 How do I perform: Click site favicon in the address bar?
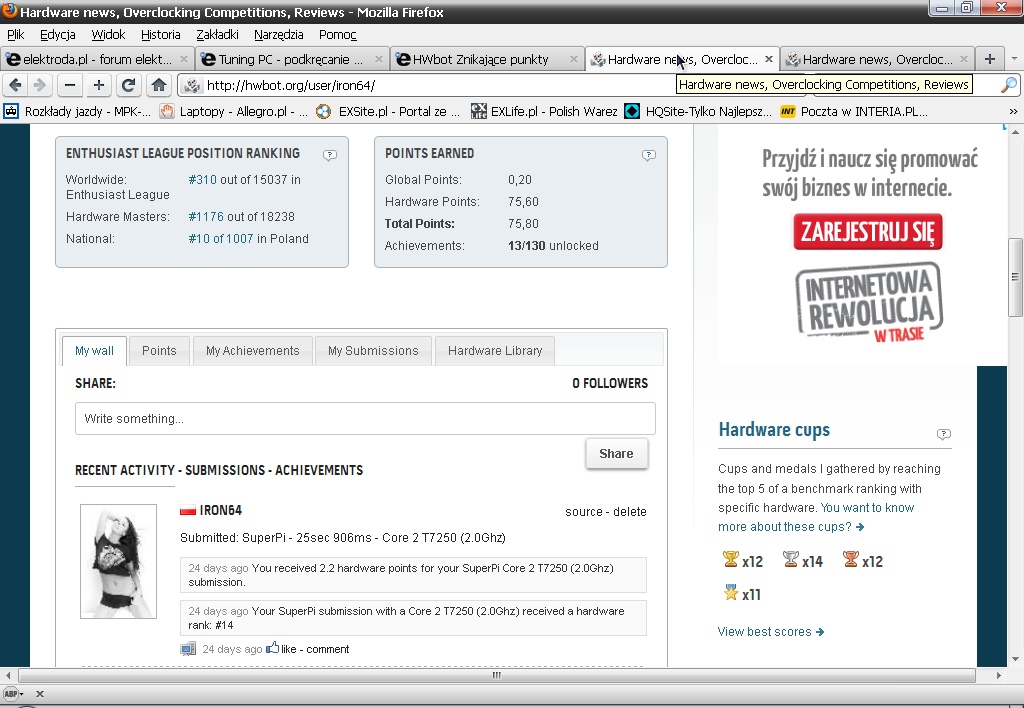192,85
